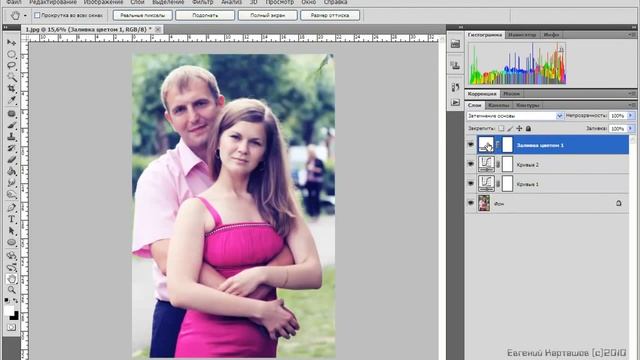Toggle lock position cross icon
Screen dimensions: 640x360
pos(519,129)
